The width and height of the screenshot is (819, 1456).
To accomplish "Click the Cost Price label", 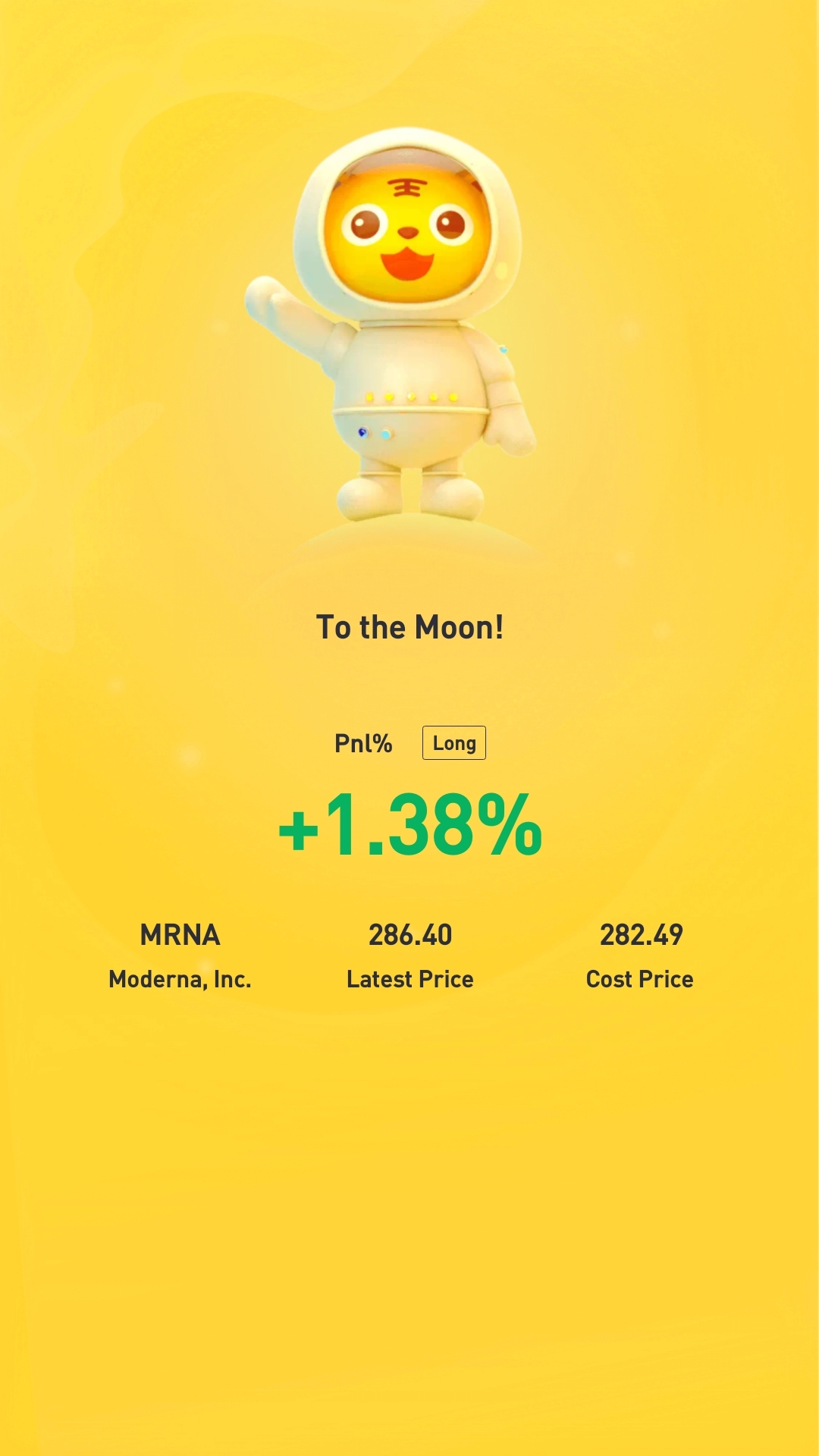I will pos(640,979).
